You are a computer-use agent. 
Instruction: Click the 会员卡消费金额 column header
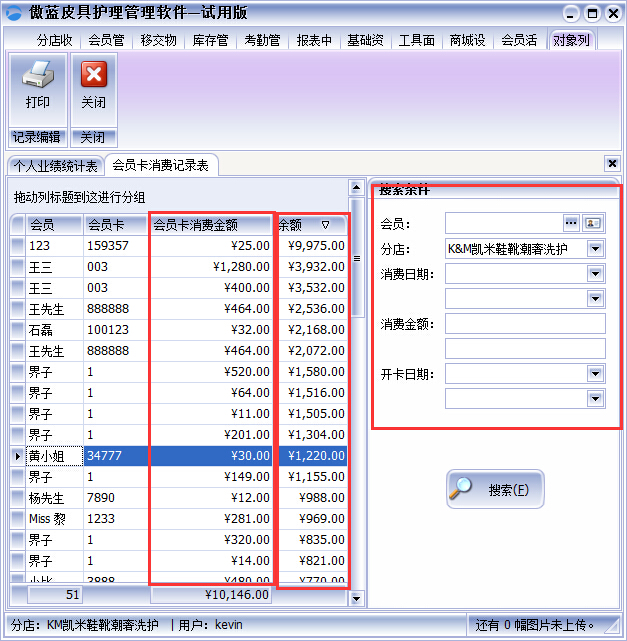pos(211,225)
